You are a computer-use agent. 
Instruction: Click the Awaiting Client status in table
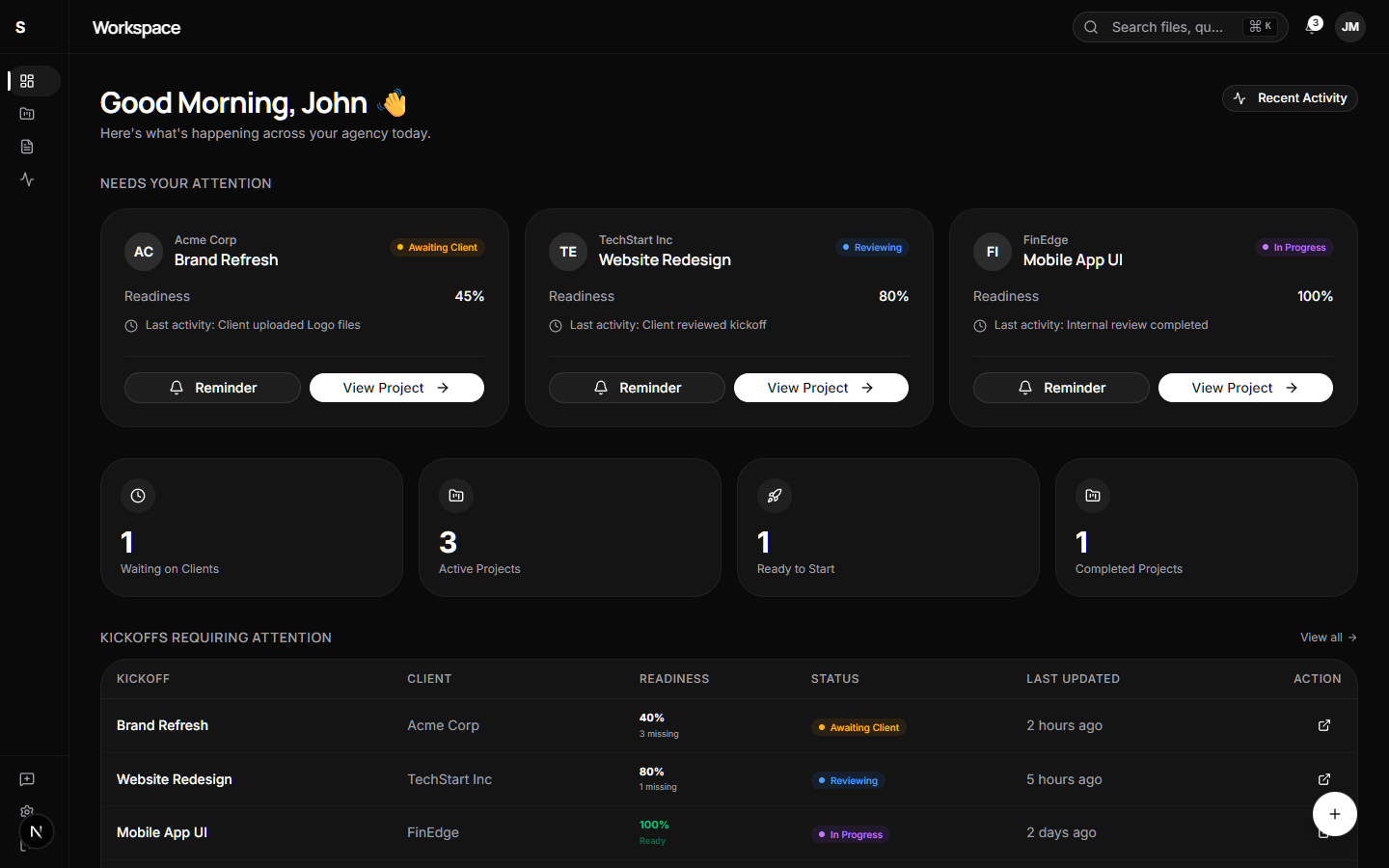[858, 727]
